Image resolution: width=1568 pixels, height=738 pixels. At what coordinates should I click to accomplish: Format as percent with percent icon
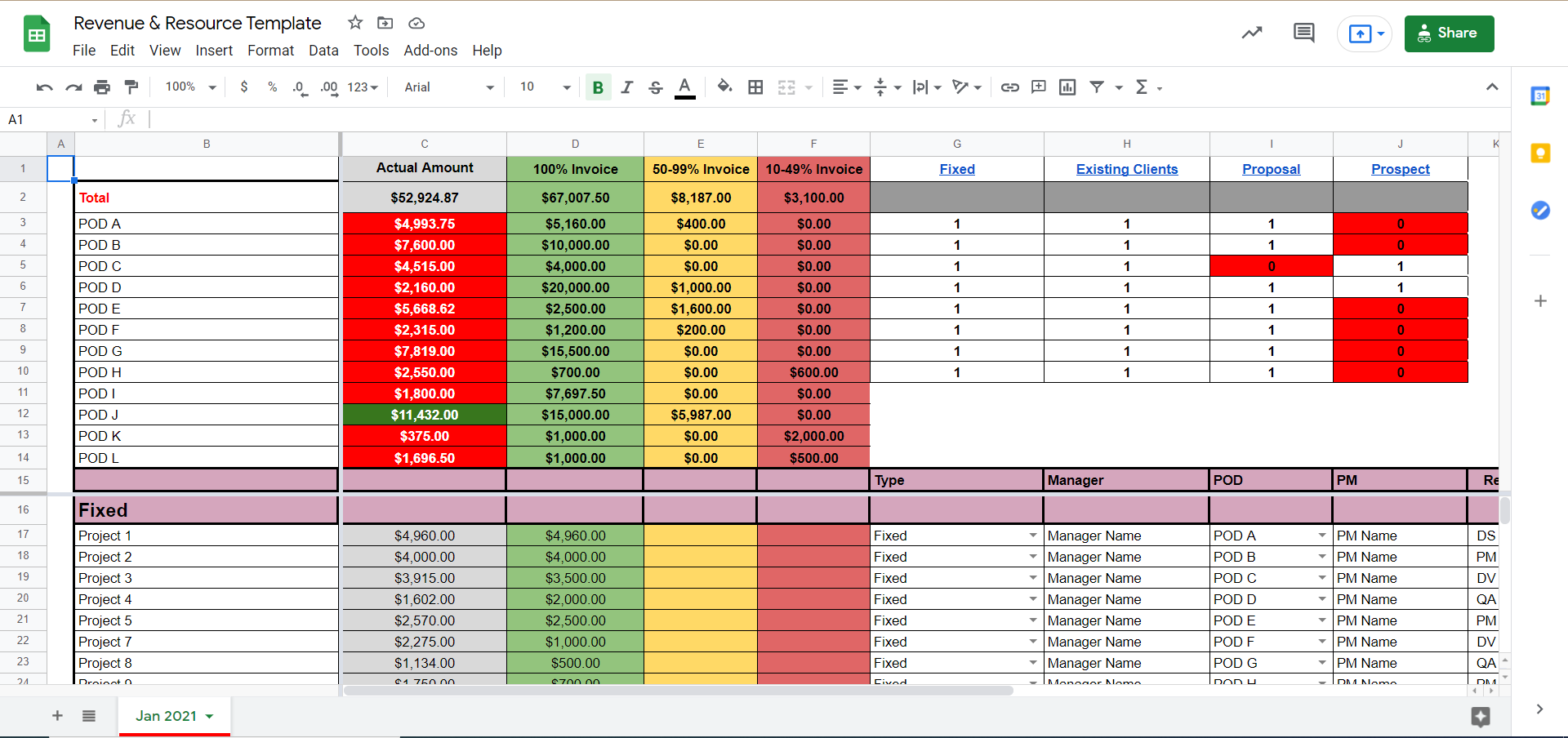272,87
